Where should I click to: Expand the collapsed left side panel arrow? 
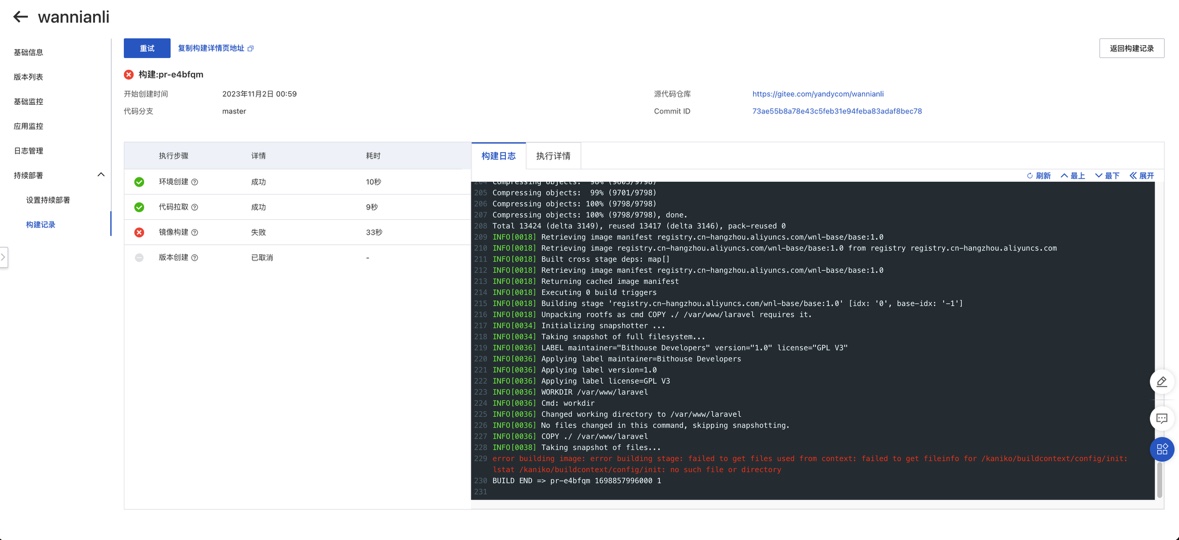point(3,256)
